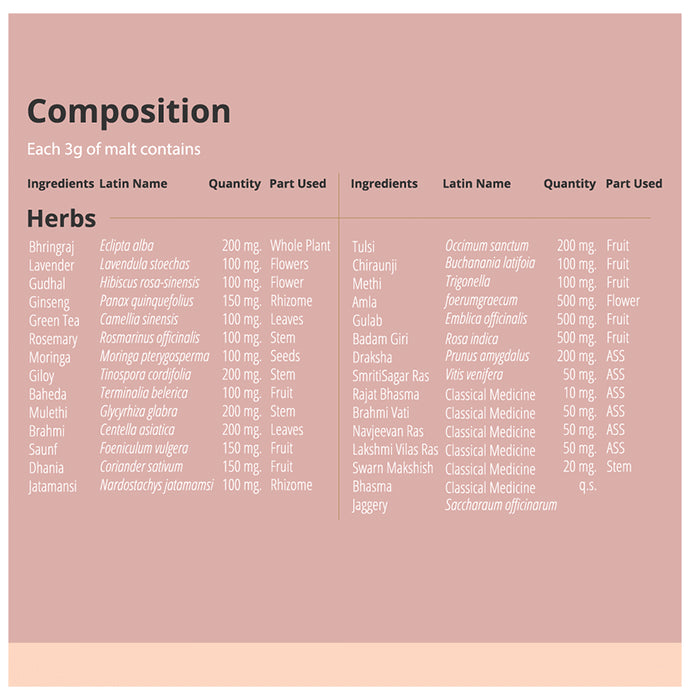Select the "Each 3g of malt contains" subtitle

113,149
